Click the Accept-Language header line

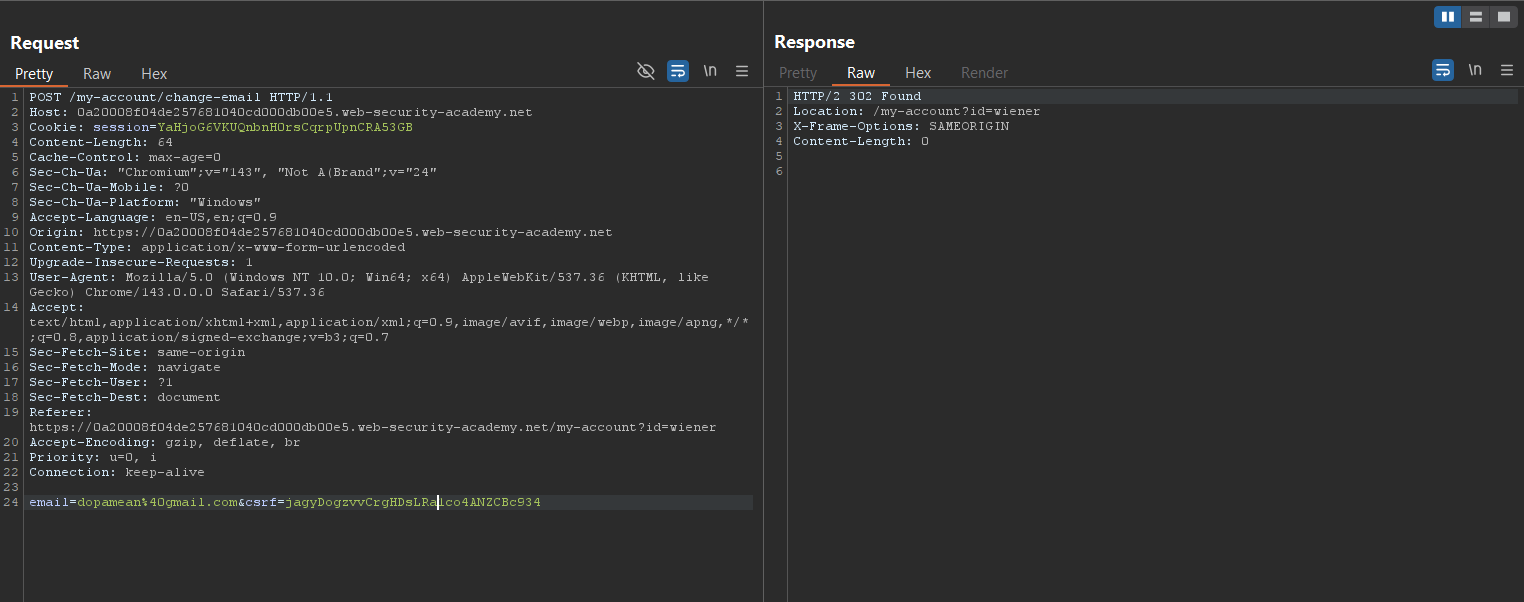pyautogui.click(x=152, y=217)
